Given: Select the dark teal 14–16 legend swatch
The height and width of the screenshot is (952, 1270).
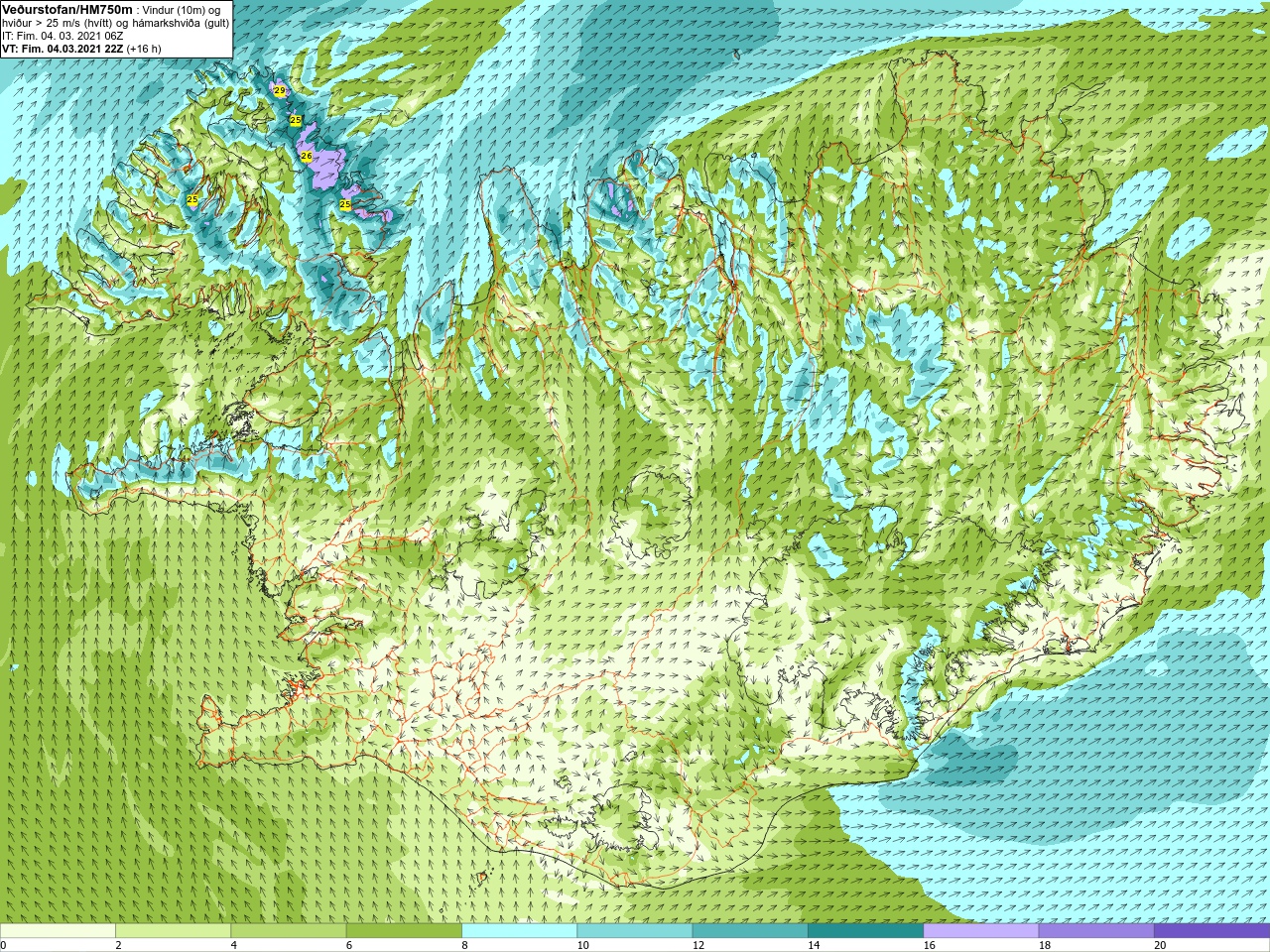Looking at the screenshot, I should 865,931.
